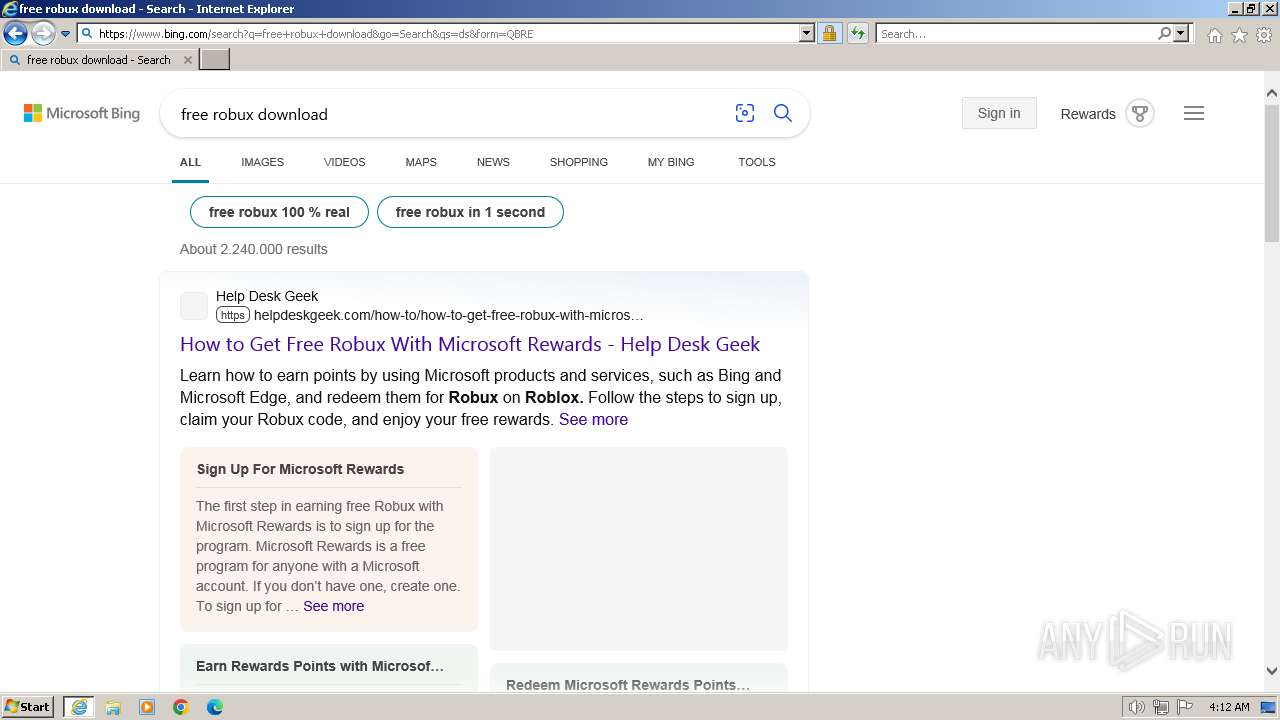1280x720 pixels.
Task: Open the File Explorer taskbar icon
Action: pos(113,707)
